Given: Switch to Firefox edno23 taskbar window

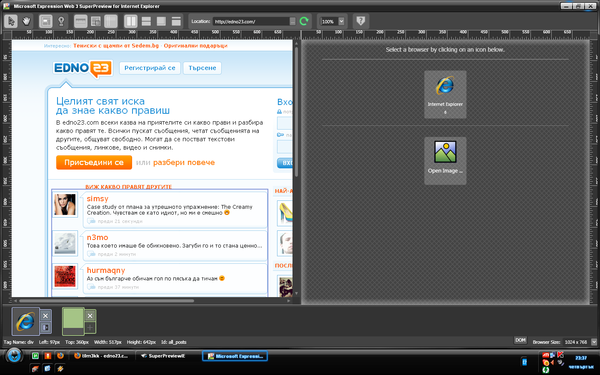Looking at the screenshot, I should click(x=101, y=356).
